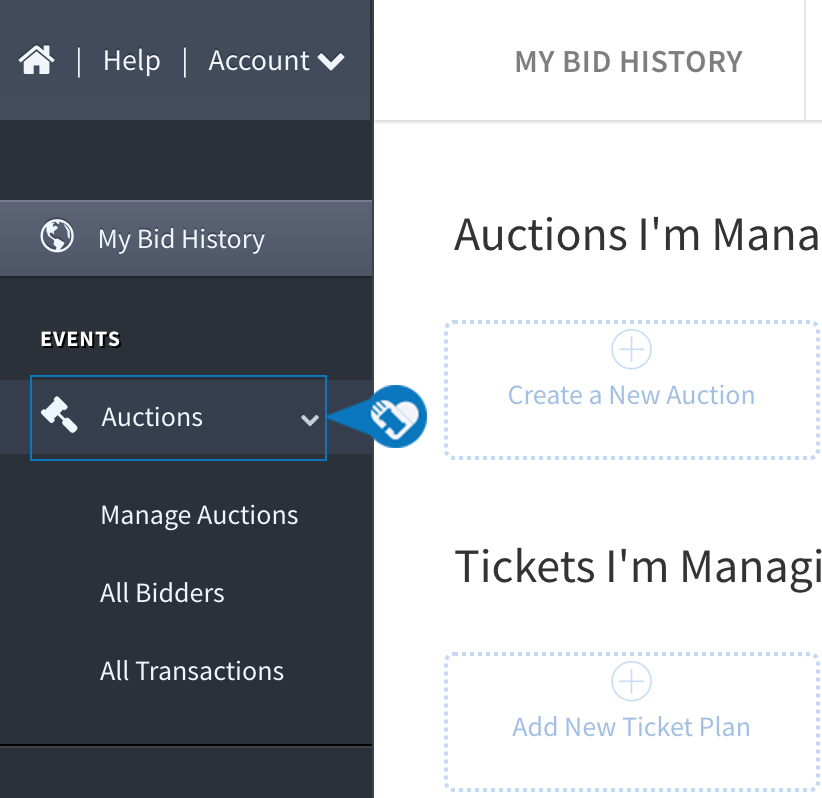Click the EVENTS section heading
Screen dimensions: 822x798
point(81,339)
